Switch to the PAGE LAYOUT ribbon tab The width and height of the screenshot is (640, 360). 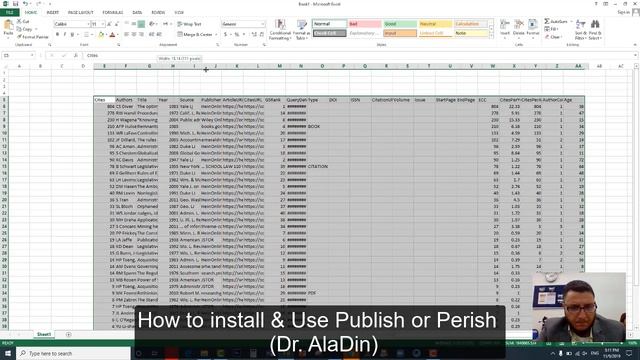pyautogui.click(x=80, y=13)
